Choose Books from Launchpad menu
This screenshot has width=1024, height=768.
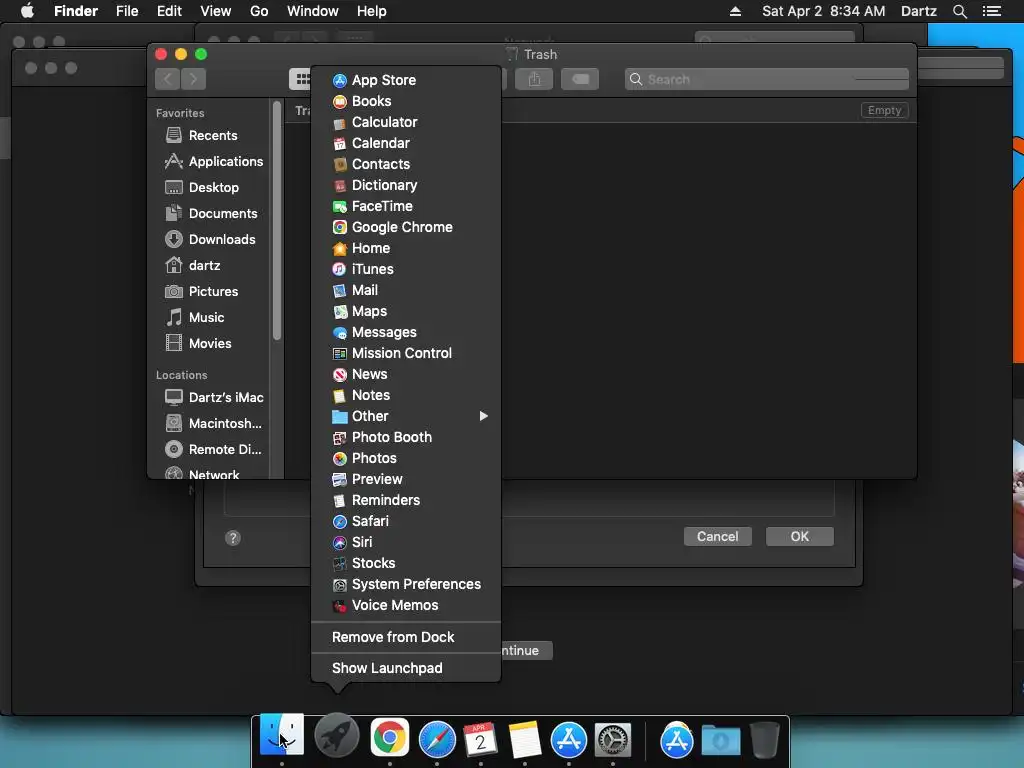(406, 101)
